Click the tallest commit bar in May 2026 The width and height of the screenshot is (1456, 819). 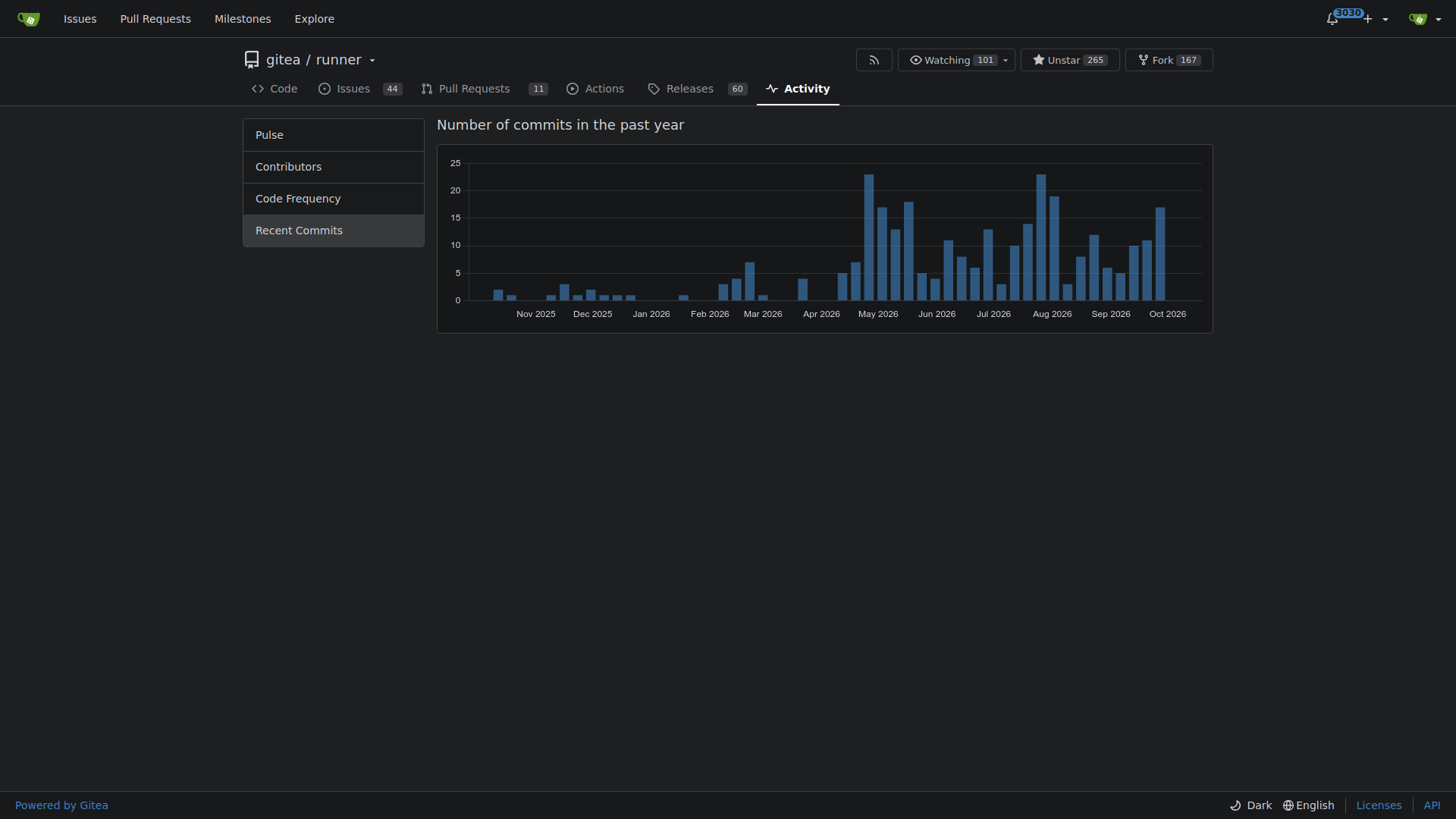pos(869,237)
